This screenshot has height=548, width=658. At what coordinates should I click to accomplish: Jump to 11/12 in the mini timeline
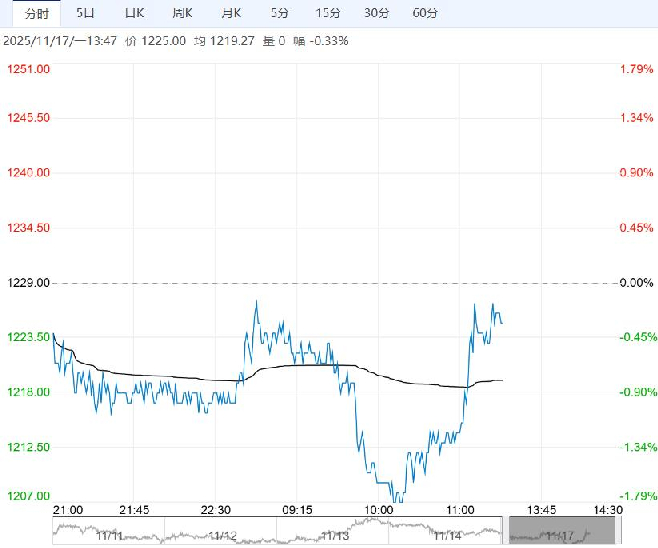(x=222, y=533)
